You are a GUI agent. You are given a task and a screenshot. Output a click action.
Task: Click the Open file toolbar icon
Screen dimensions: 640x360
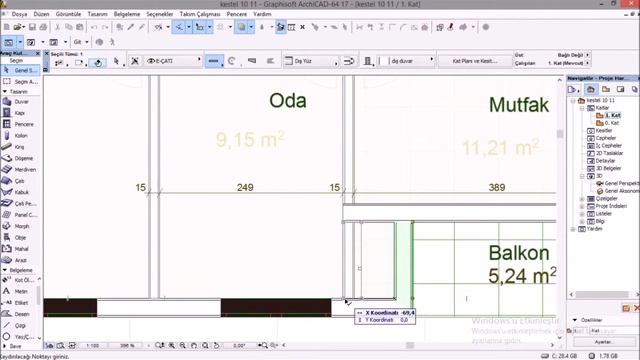(18, 27)
